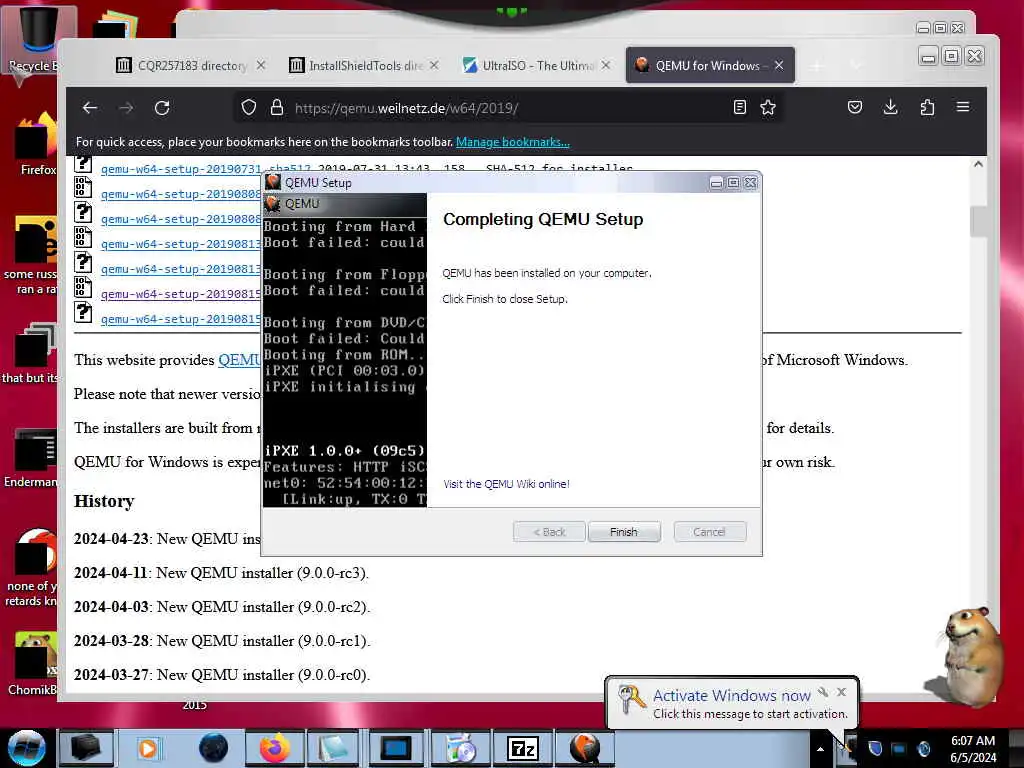Screen dimensions: 1024x768
Task: Close the InstallShieldTools directory tab
Action: [x=434, y=65]
